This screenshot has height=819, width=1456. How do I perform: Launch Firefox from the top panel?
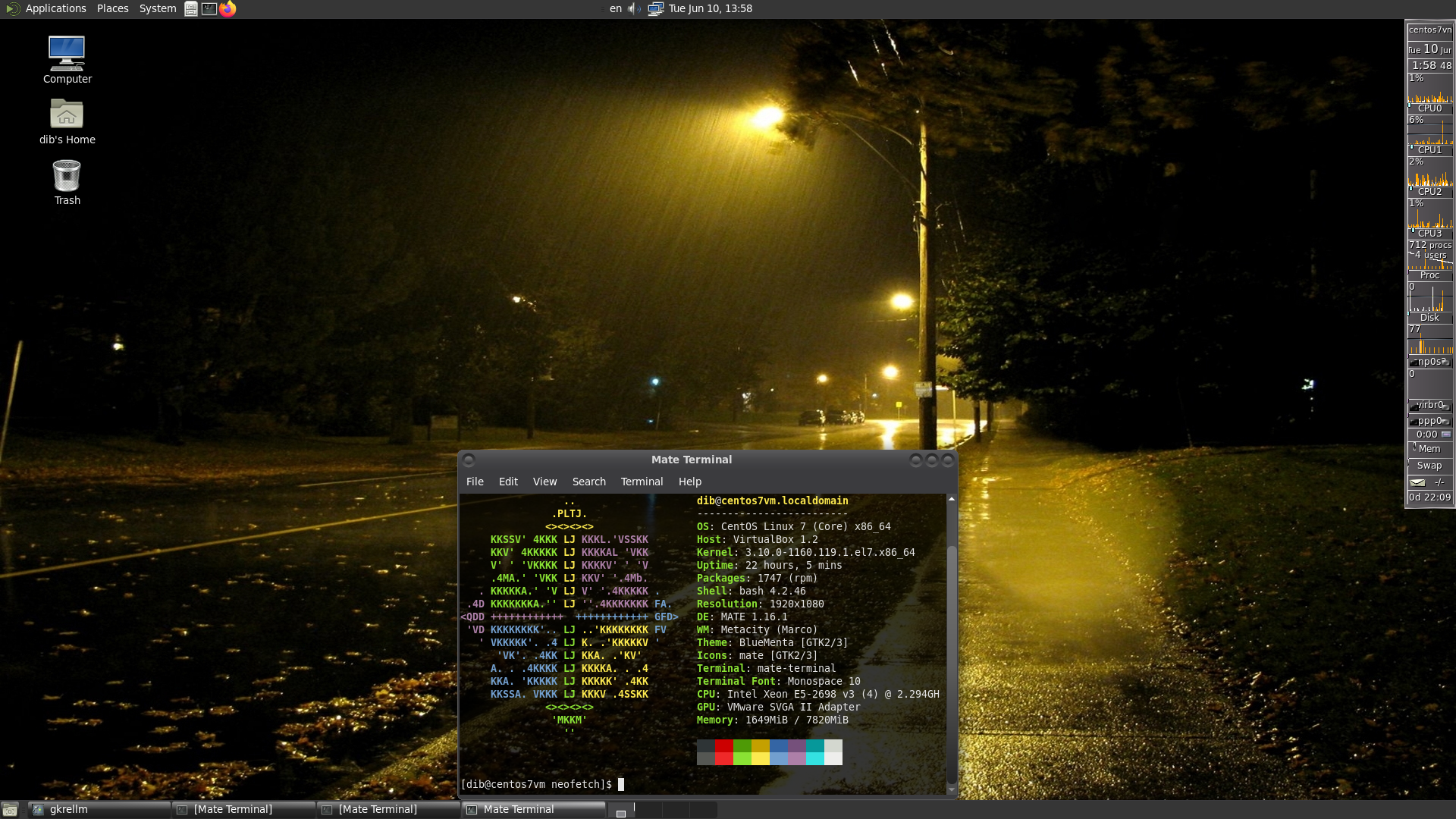[x=227, y=9]
